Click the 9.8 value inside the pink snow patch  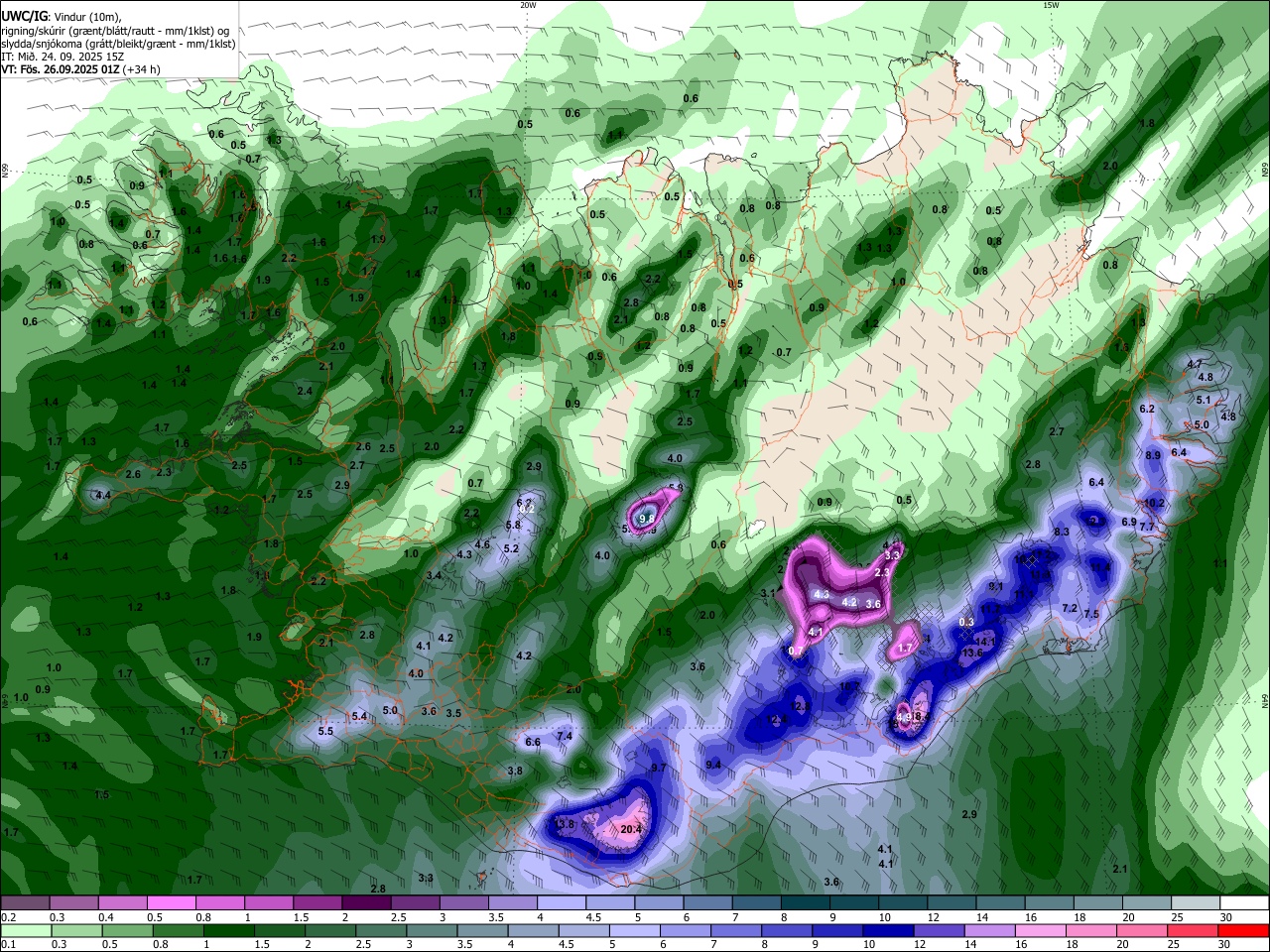click(647, 519)
